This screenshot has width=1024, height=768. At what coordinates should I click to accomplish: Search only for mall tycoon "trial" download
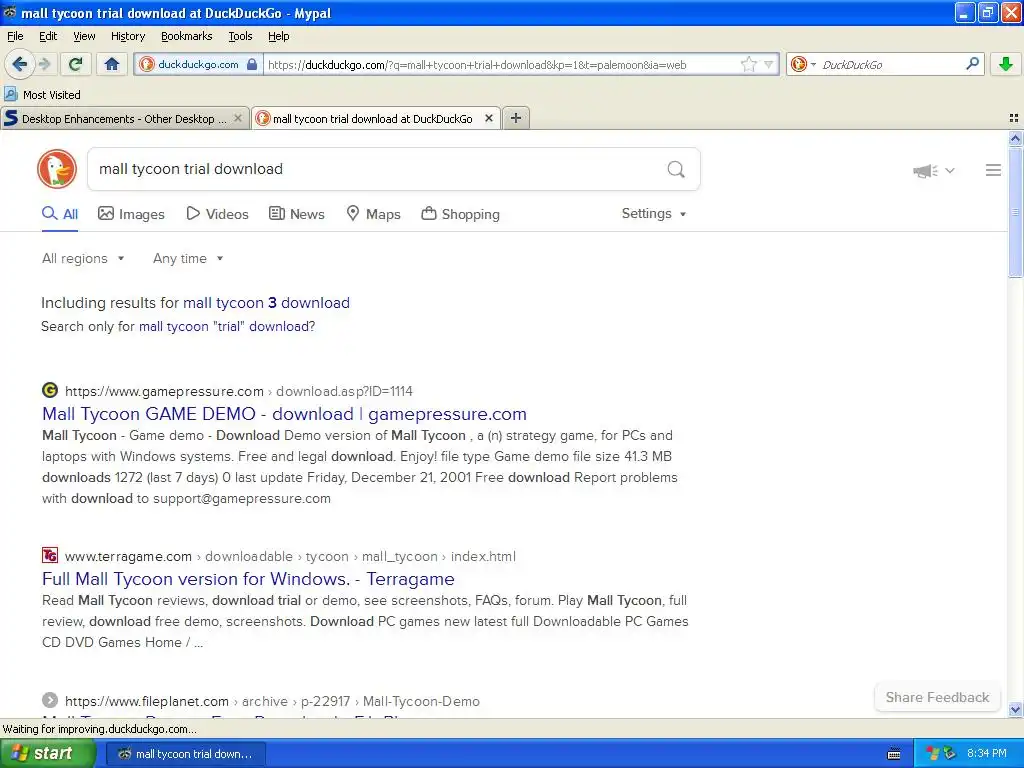click(225, 327)
